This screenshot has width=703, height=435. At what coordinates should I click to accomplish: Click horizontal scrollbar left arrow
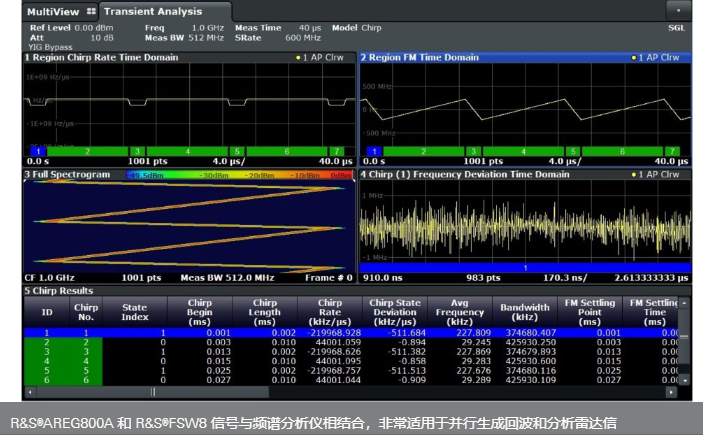pos(30,392)
